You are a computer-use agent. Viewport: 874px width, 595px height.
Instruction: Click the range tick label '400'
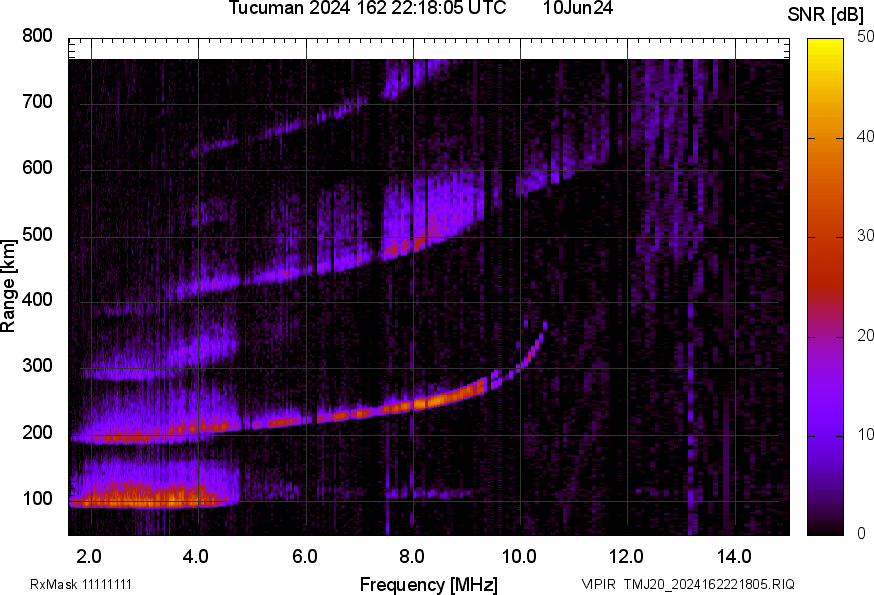[37, 300]
